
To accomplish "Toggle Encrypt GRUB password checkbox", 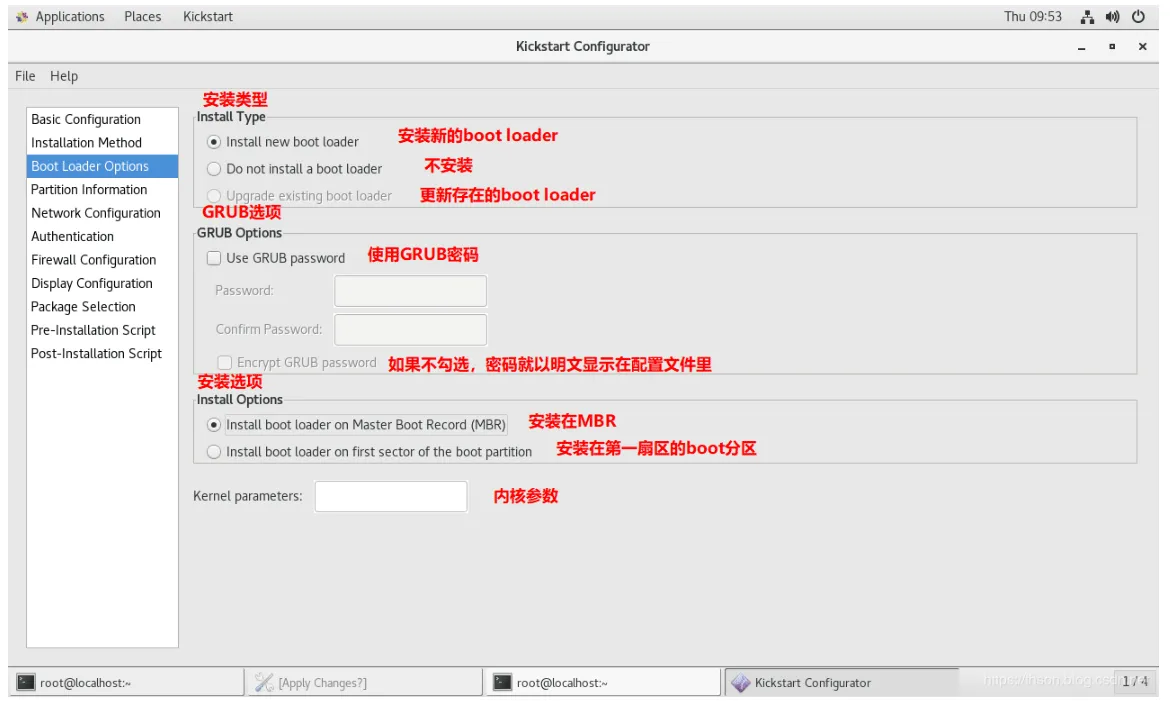I will (x=225, y=363).
